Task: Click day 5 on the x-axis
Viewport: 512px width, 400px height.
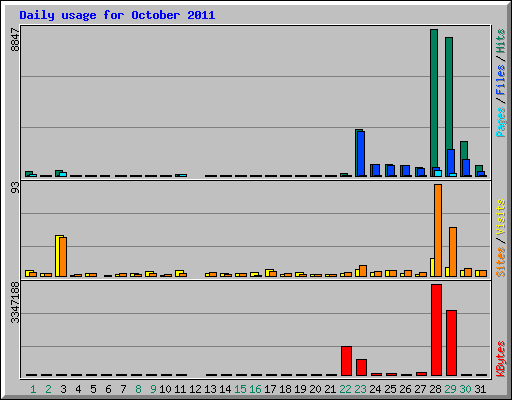Action: 93,389
